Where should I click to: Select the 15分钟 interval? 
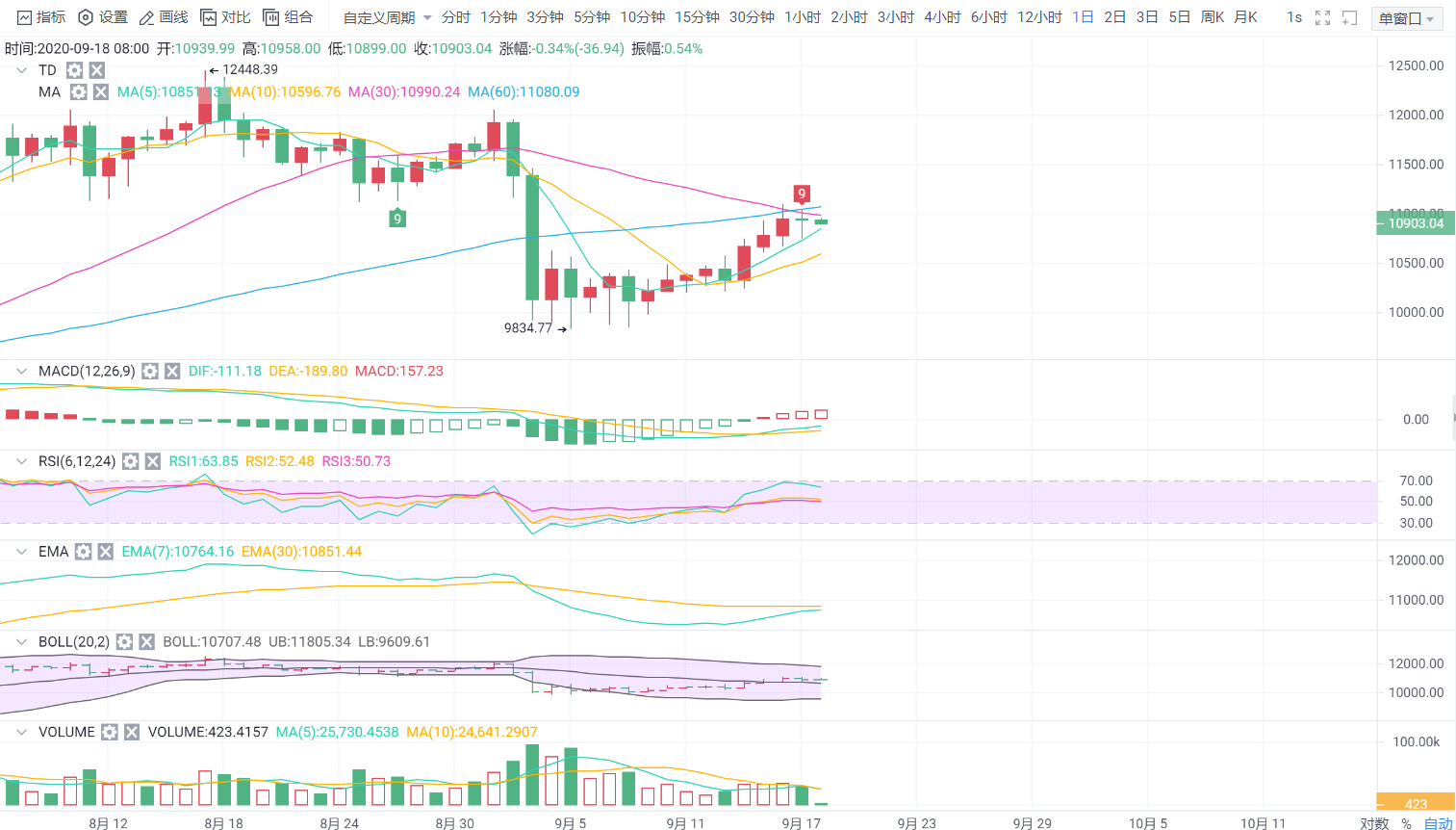pos(698,17)
